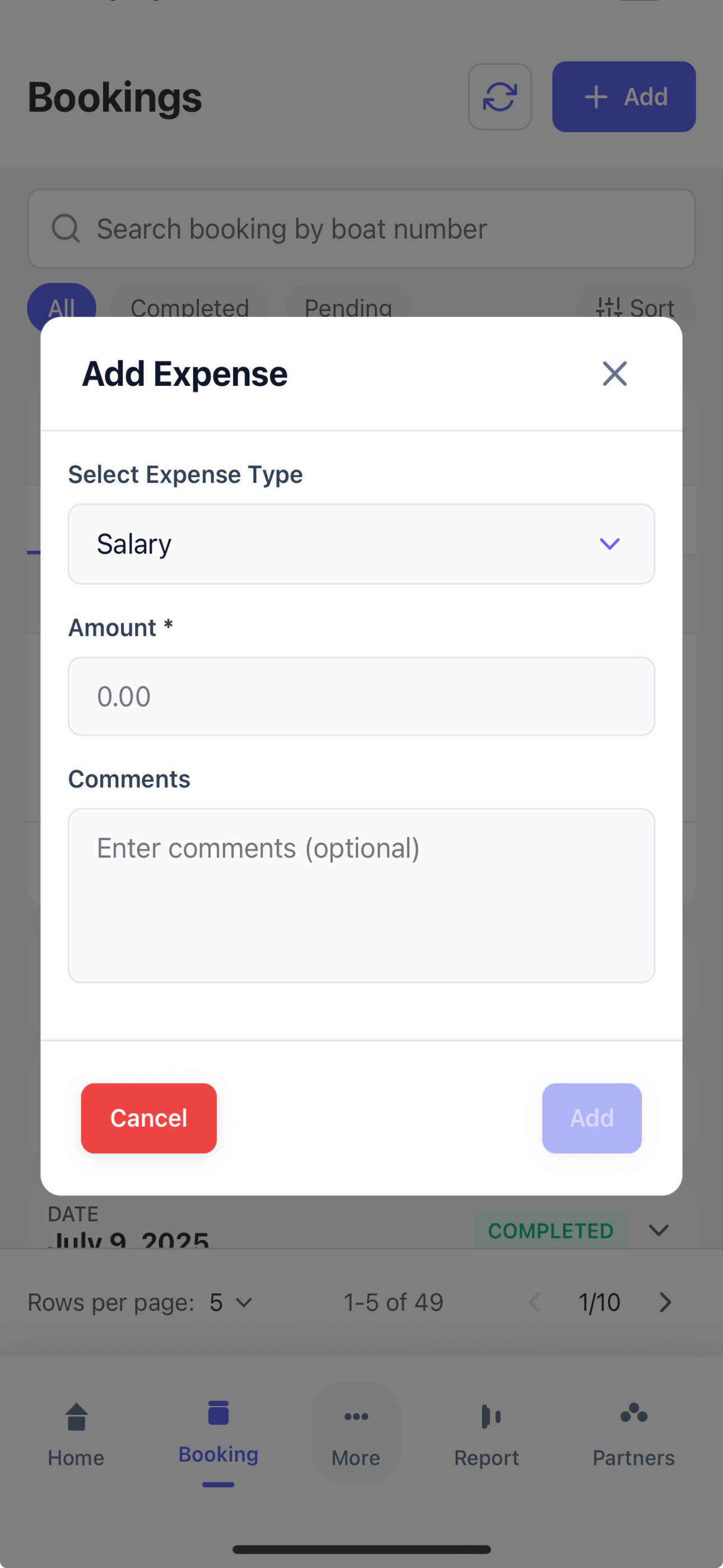Change Rows per page dropdown
723x1568 pixels.
pos(231,1302)
